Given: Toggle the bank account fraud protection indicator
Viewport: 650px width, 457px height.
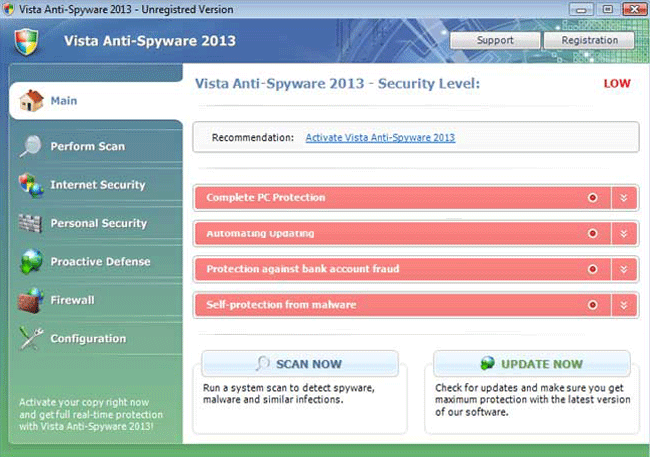Looking at the screenshot, I should click(592, 269).
